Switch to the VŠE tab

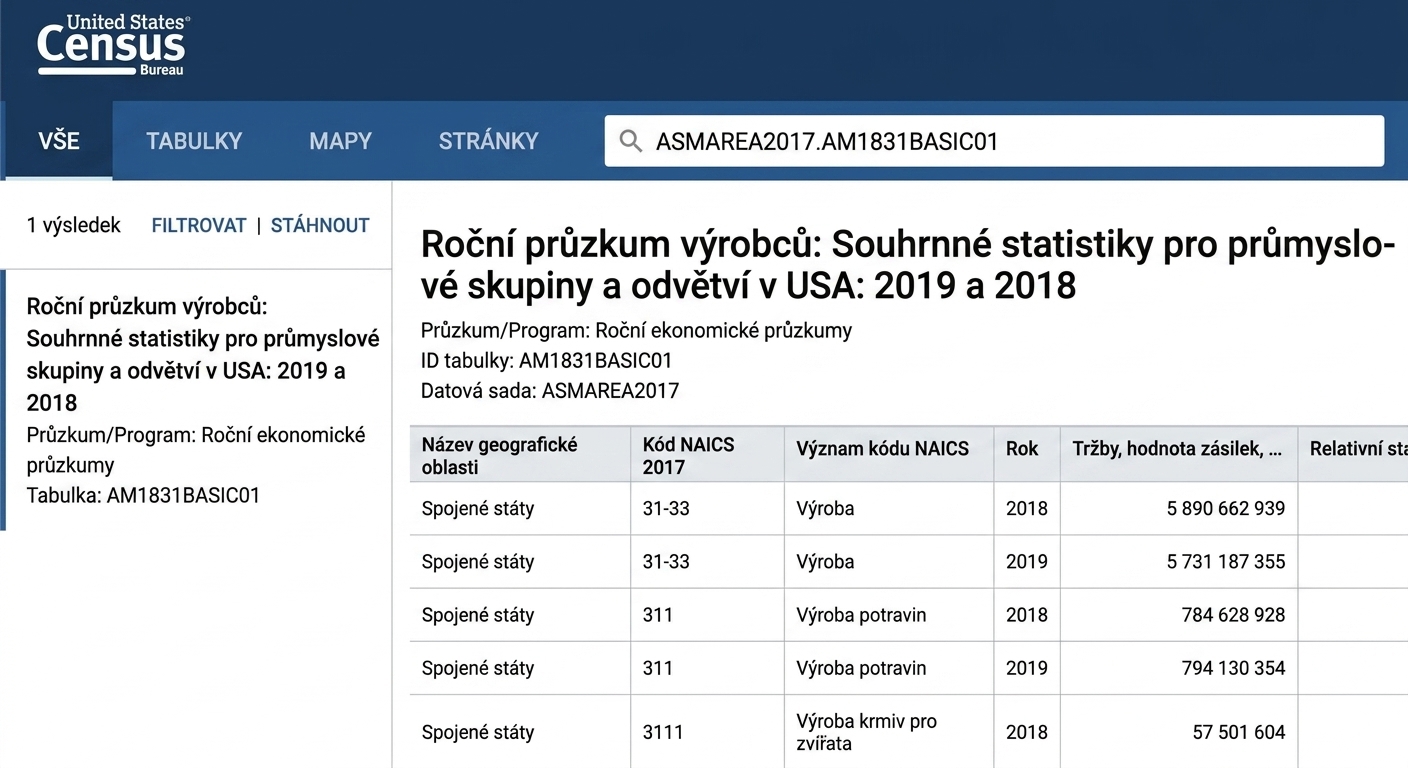point(59,141)
